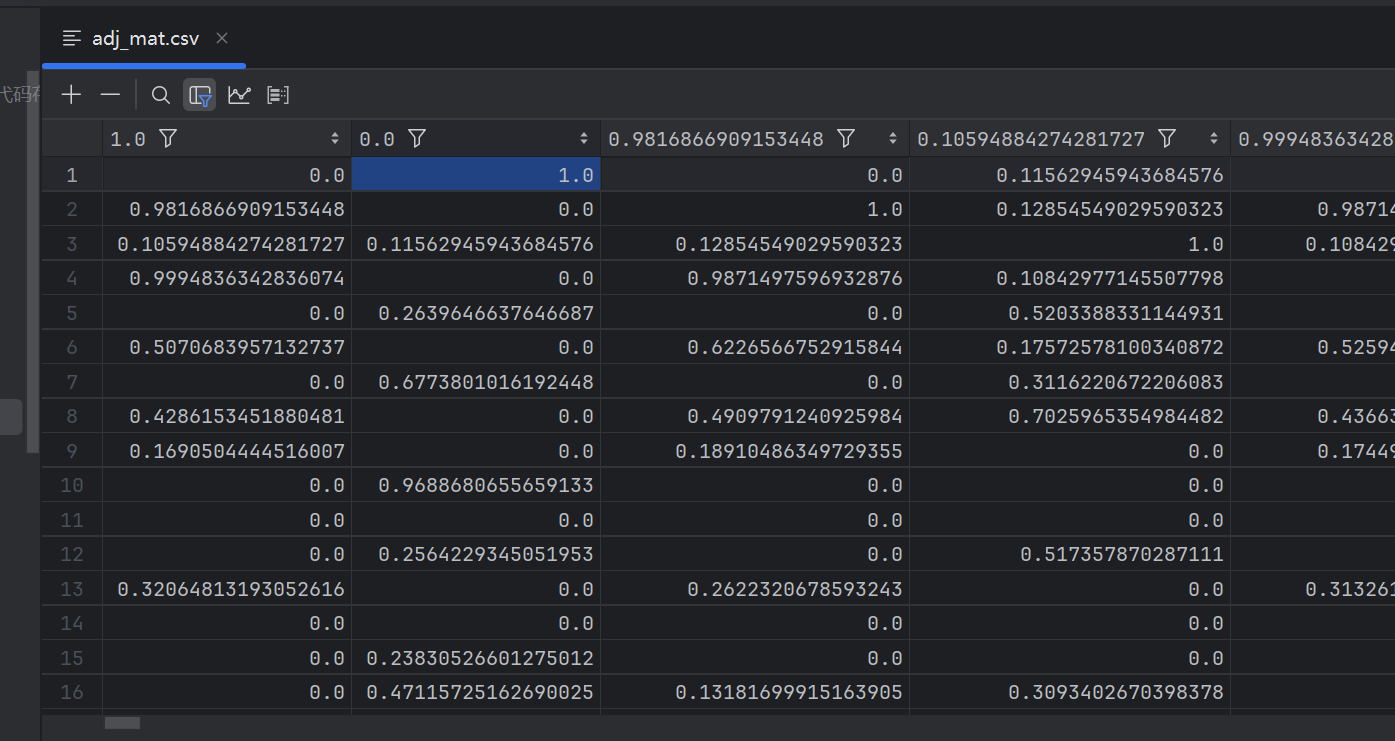Toggle the column local filter button

point(200,95)
